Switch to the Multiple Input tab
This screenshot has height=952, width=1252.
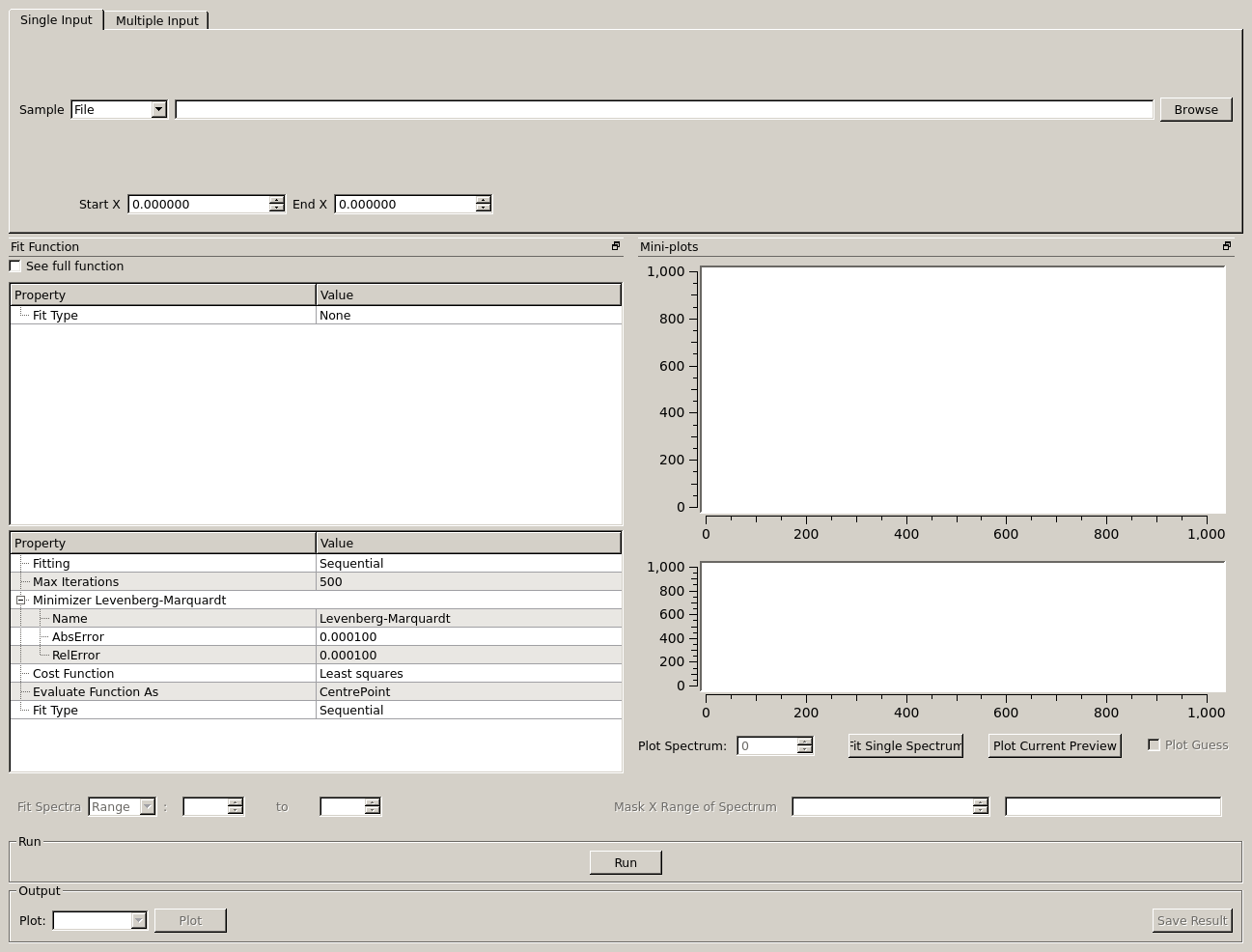point(156,20)
